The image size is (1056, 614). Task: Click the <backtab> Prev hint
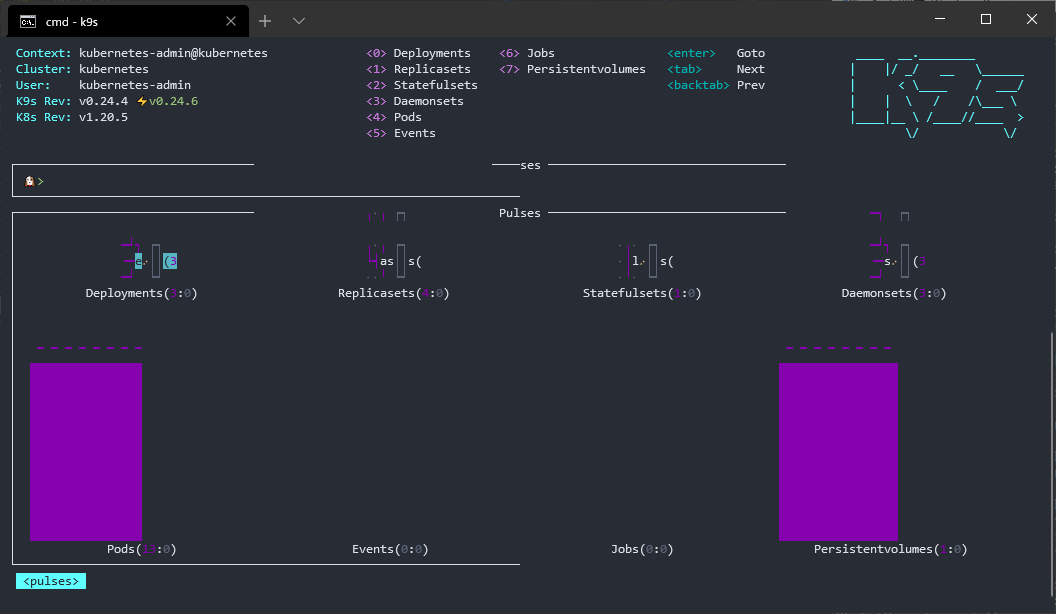pos(716,86)
